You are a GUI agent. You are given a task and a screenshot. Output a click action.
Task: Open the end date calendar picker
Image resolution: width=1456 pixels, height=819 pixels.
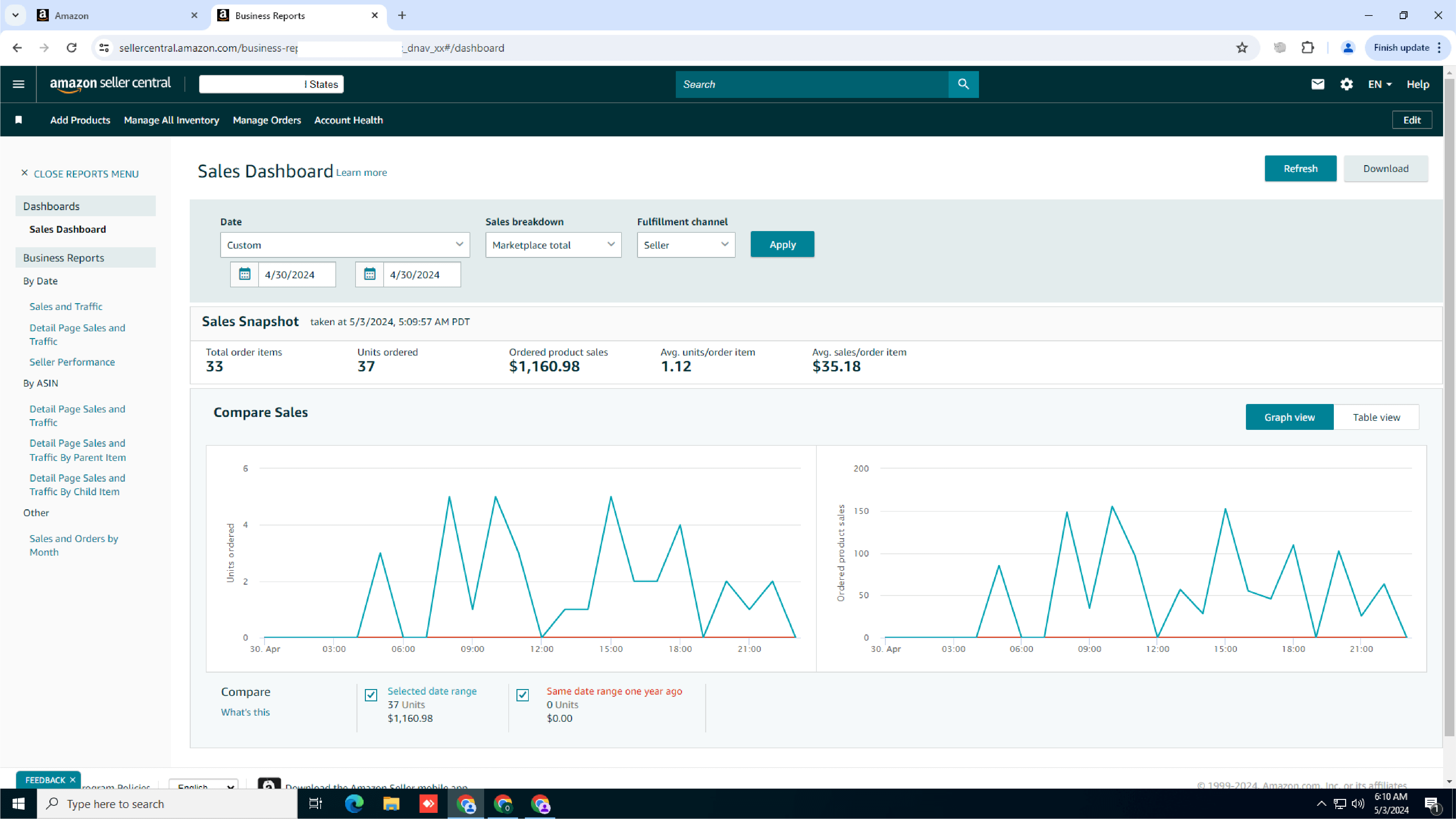(370, 274)
